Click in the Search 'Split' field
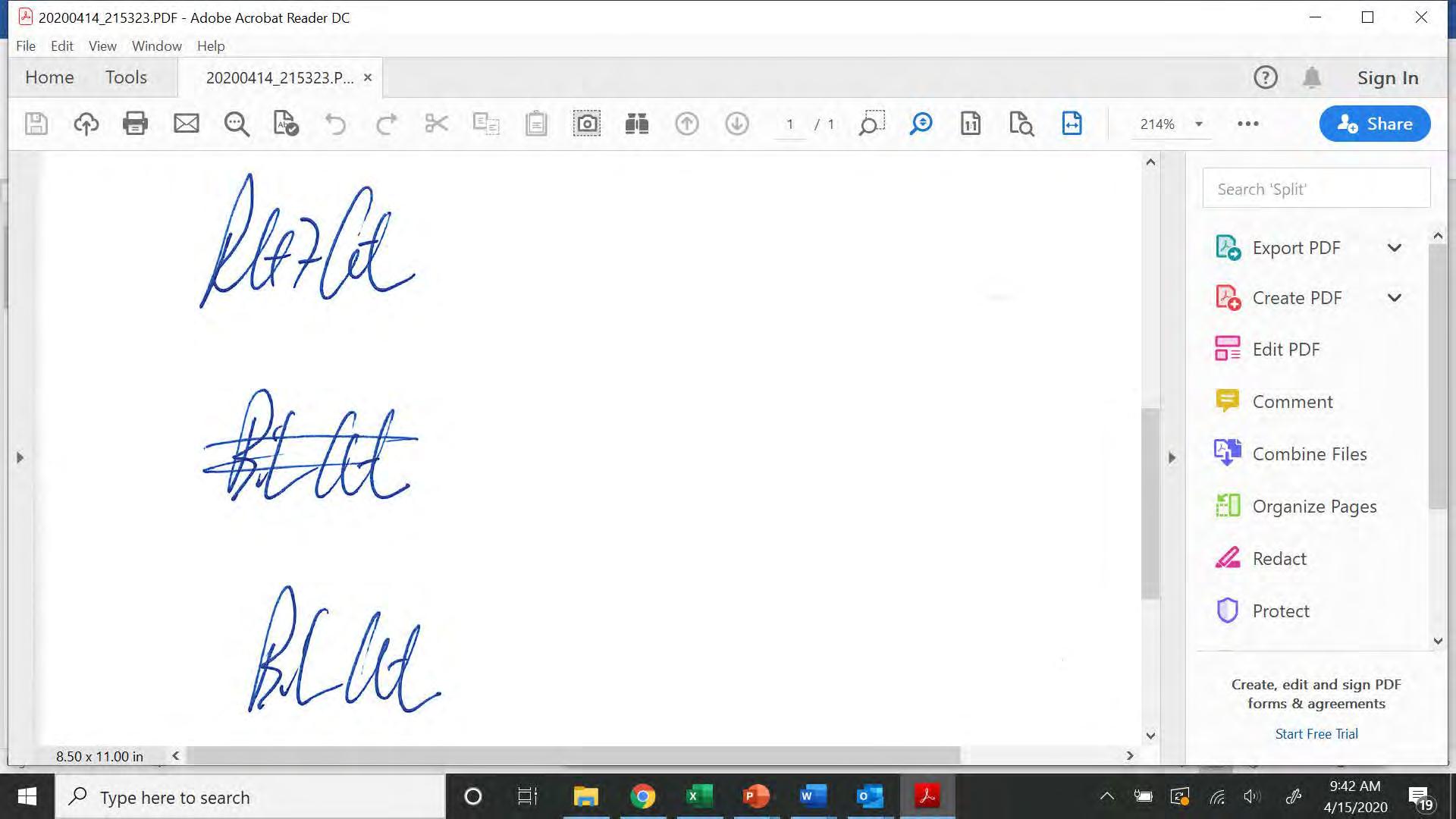 pyautogui.click(x=1316, y=189)
